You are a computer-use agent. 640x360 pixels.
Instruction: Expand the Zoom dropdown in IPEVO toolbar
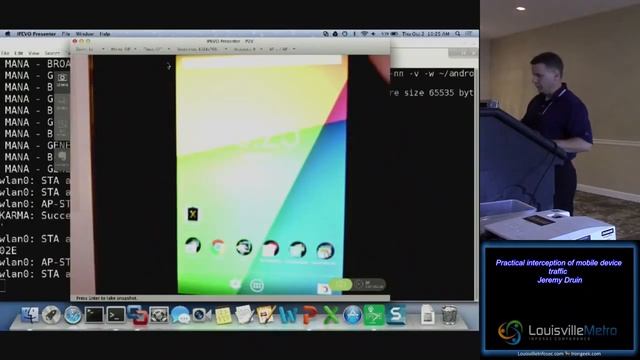(x=156, y=49)
